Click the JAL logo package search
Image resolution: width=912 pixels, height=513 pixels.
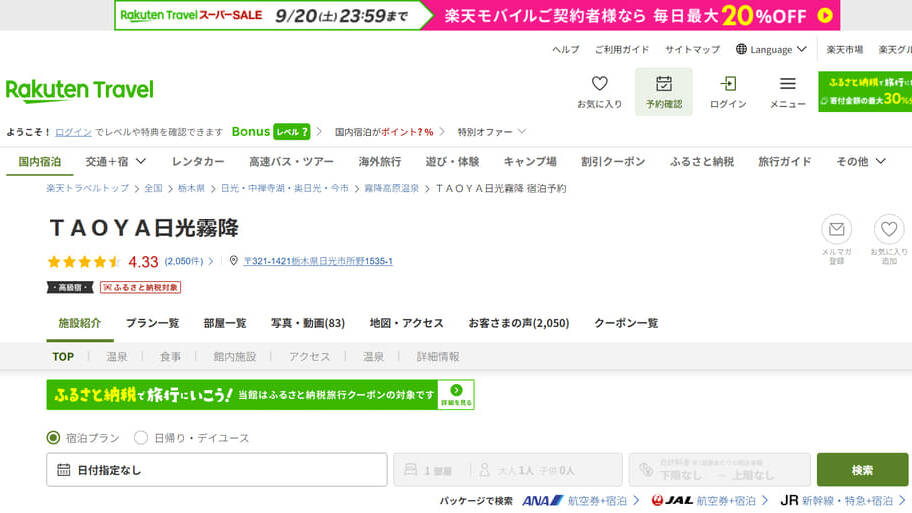(x=672, y=500)
